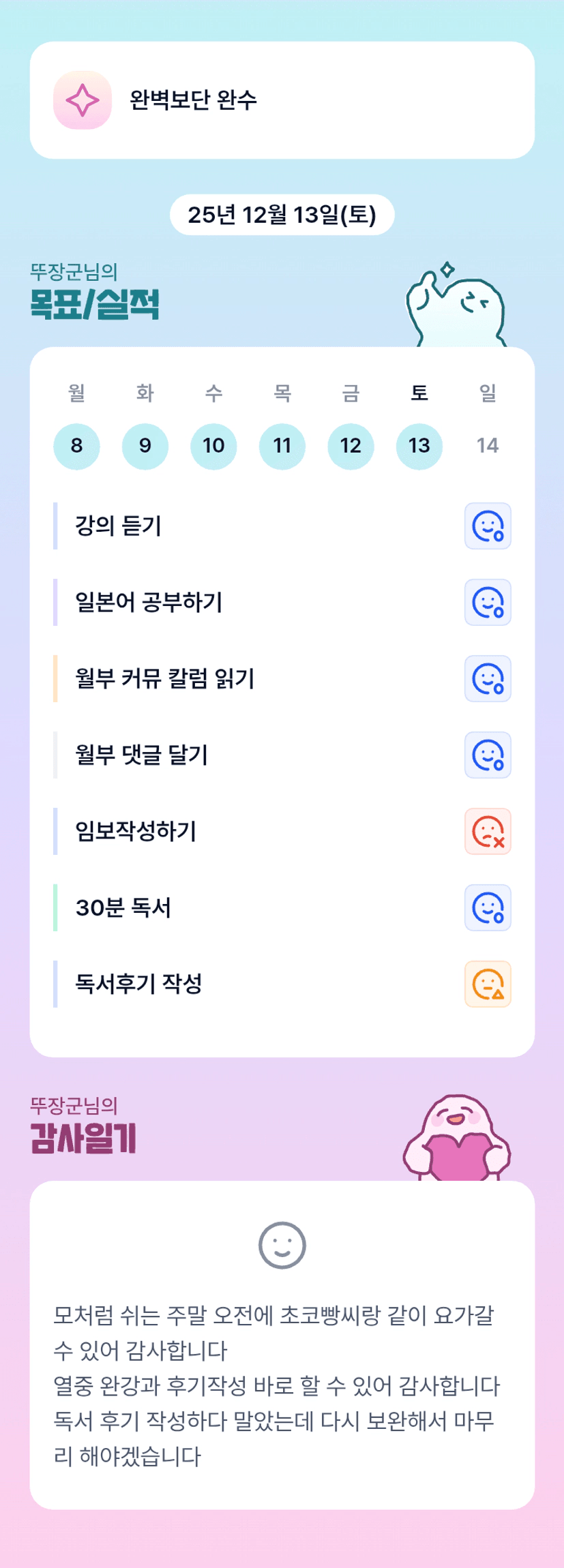Select Sunday the 14th date
This screenshot has height=1568, width=564.
pyautogui.click(x=488, y=446)
